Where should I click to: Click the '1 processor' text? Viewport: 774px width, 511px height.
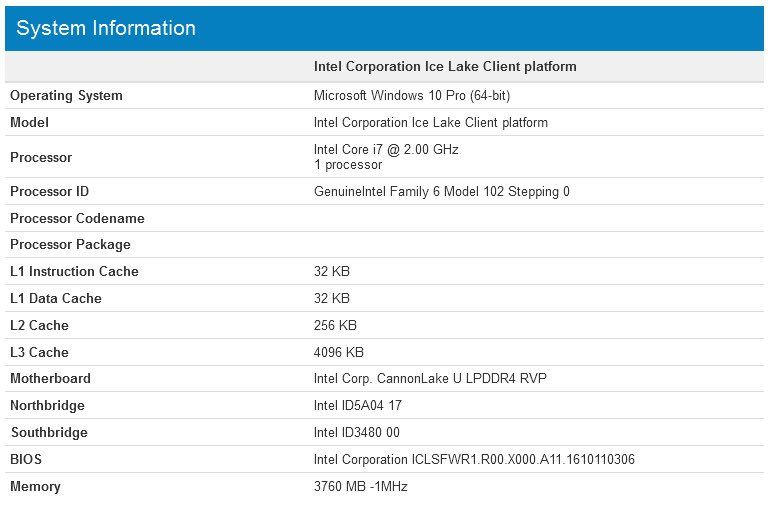point(348,164)
